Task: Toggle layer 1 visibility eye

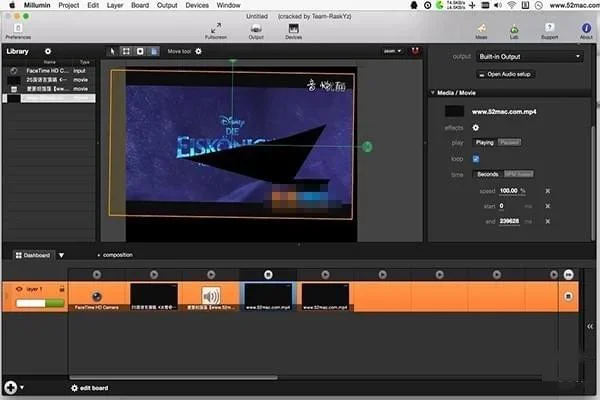Action: (x=19, y=289)
